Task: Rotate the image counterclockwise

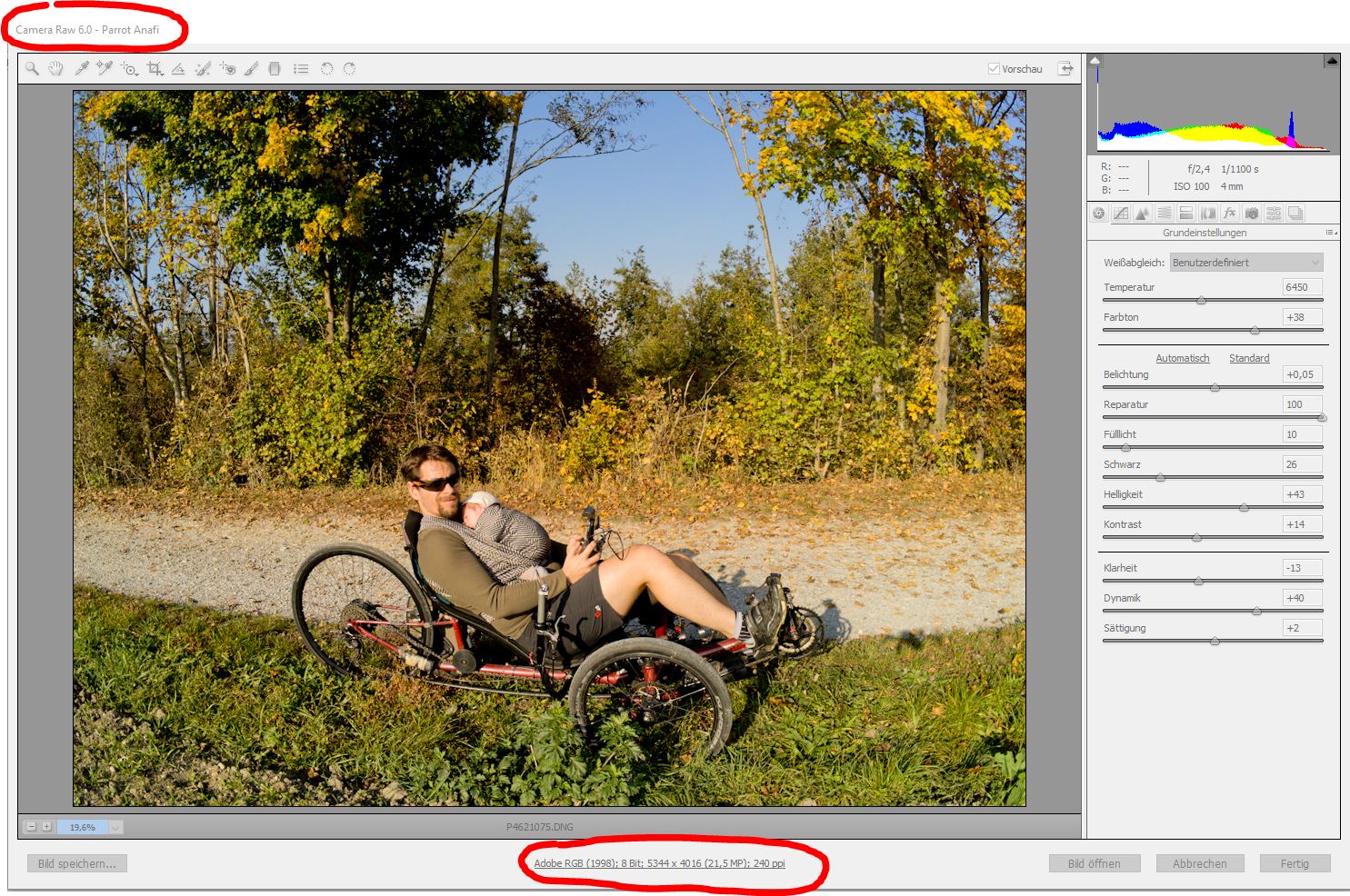Action: click(325, 68)
